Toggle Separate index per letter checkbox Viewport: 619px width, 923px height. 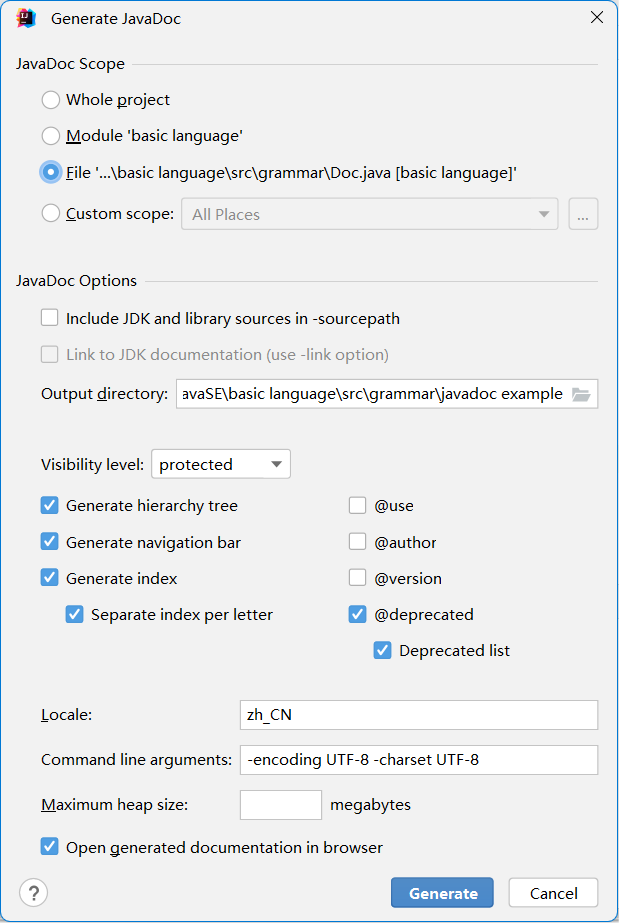pyautogui.click(x=74, y=614)
